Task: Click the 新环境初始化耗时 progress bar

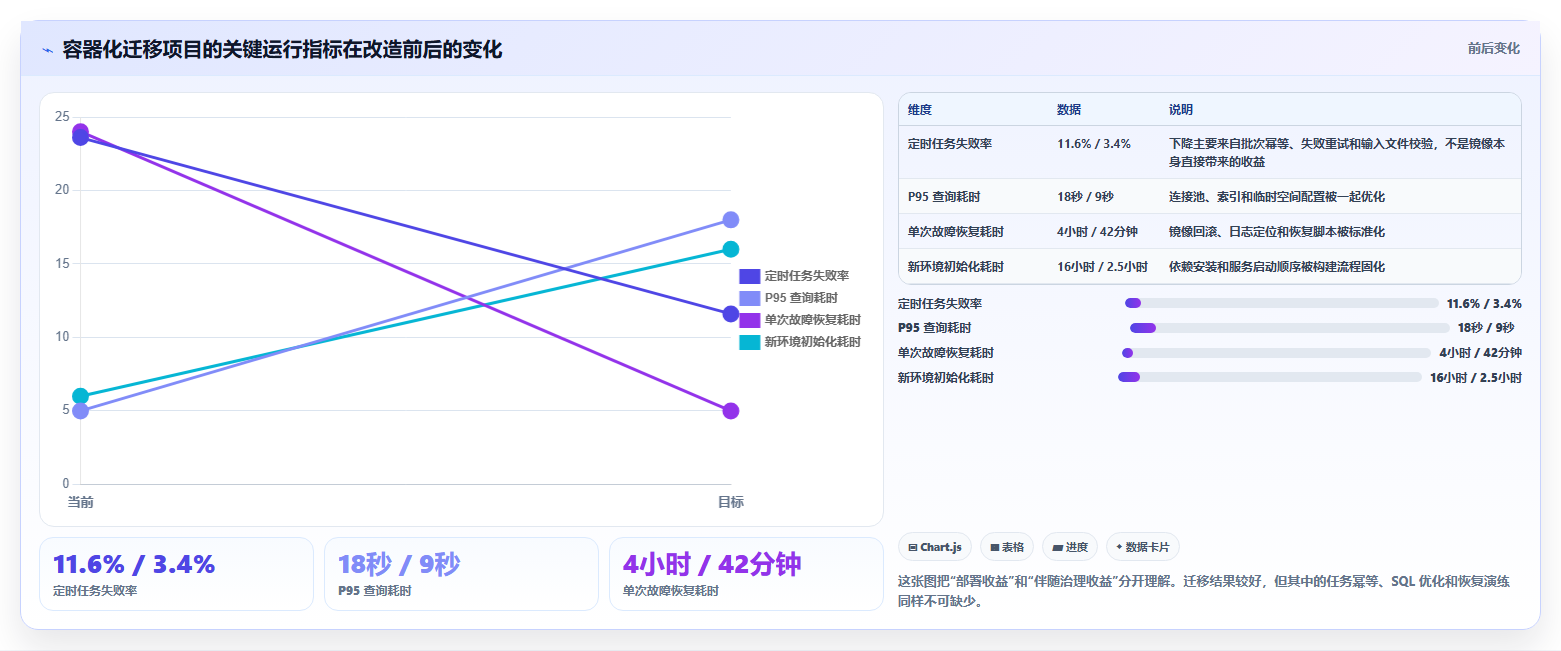Action: 1270,377
